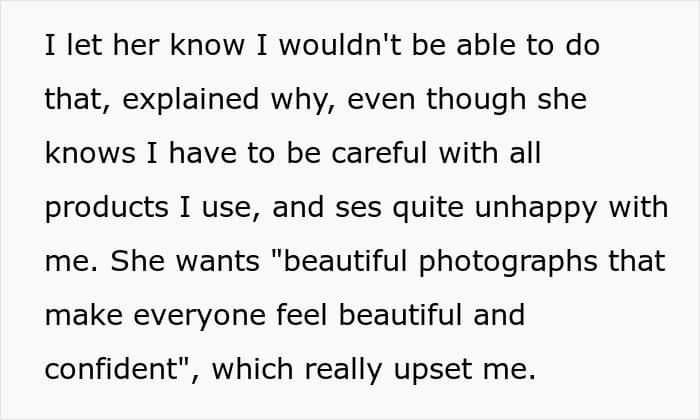Click the word "wants"
700x420 pixels.
click(217, 262)
